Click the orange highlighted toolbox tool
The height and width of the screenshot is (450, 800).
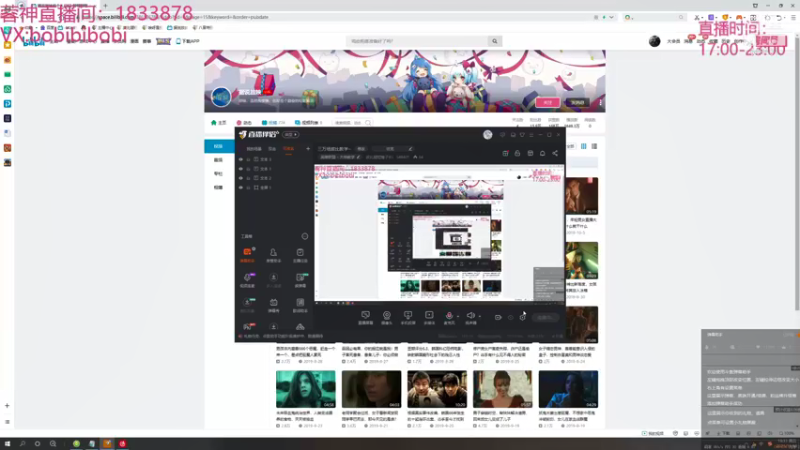[247, 255]
